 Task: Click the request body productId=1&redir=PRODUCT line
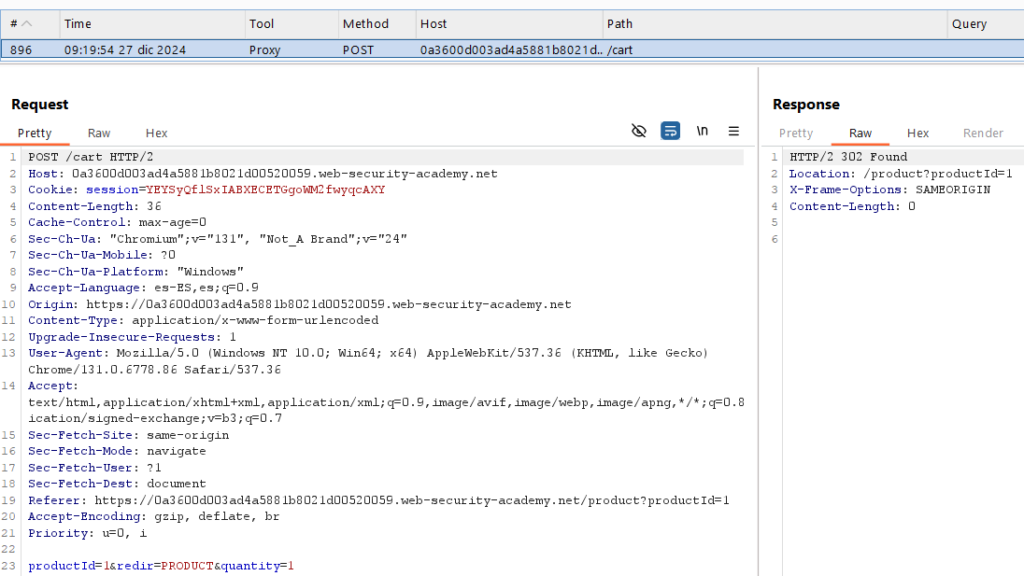(161, 566)
